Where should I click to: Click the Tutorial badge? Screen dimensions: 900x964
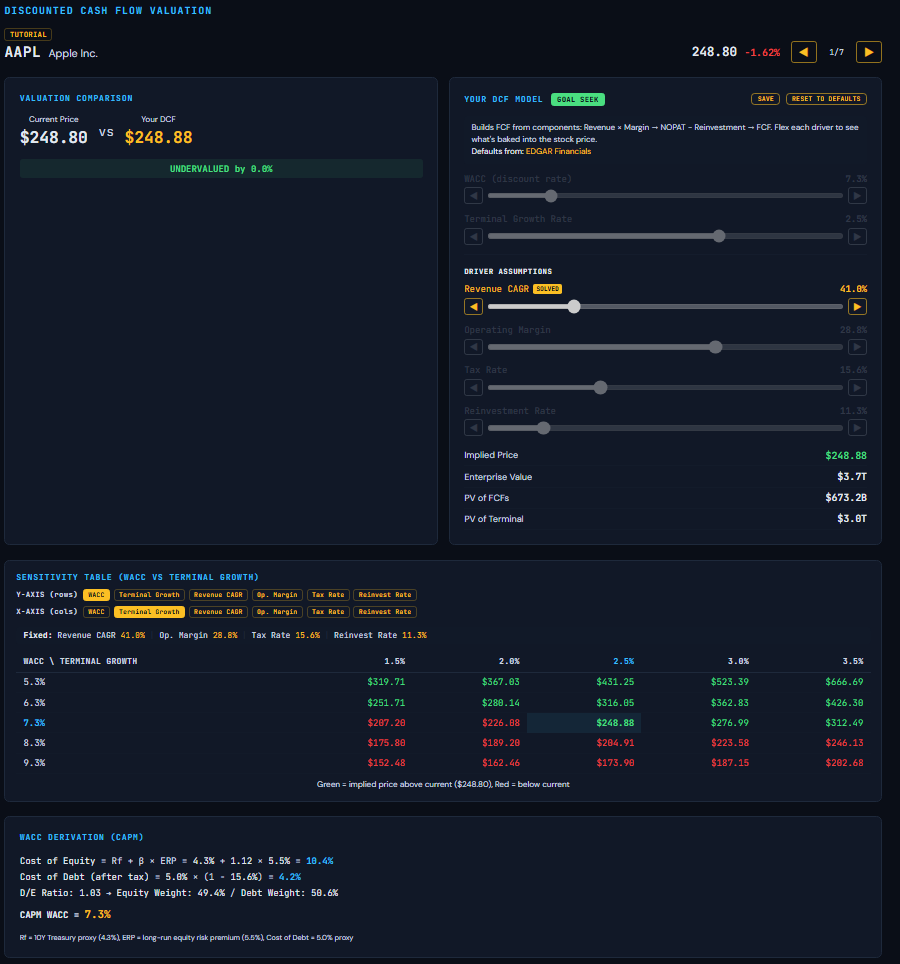click(28, 34)
